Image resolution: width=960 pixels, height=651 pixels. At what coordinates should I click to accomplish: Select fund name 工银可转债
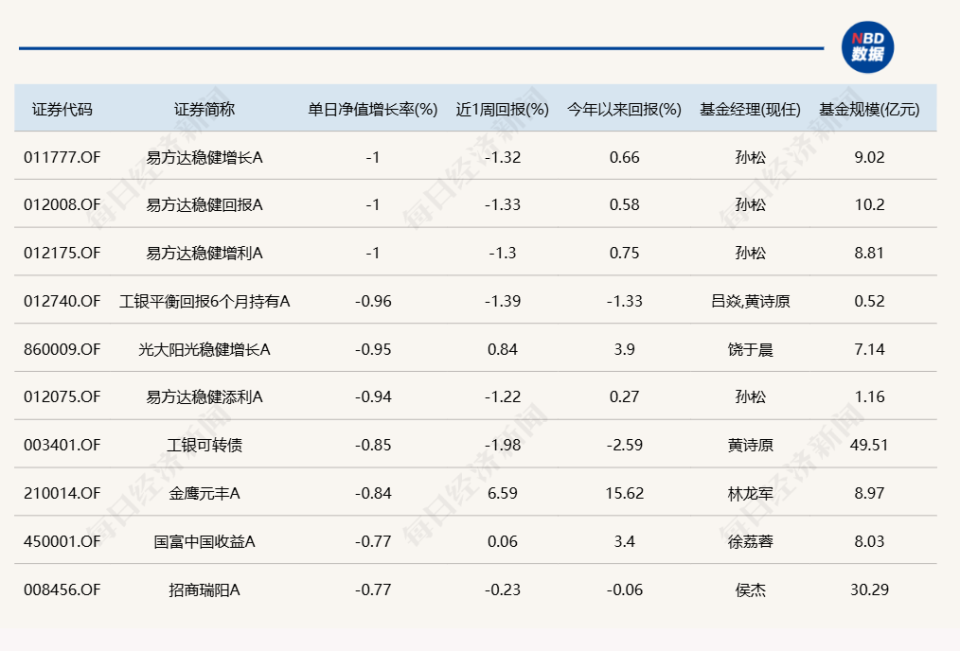point(204,445)
